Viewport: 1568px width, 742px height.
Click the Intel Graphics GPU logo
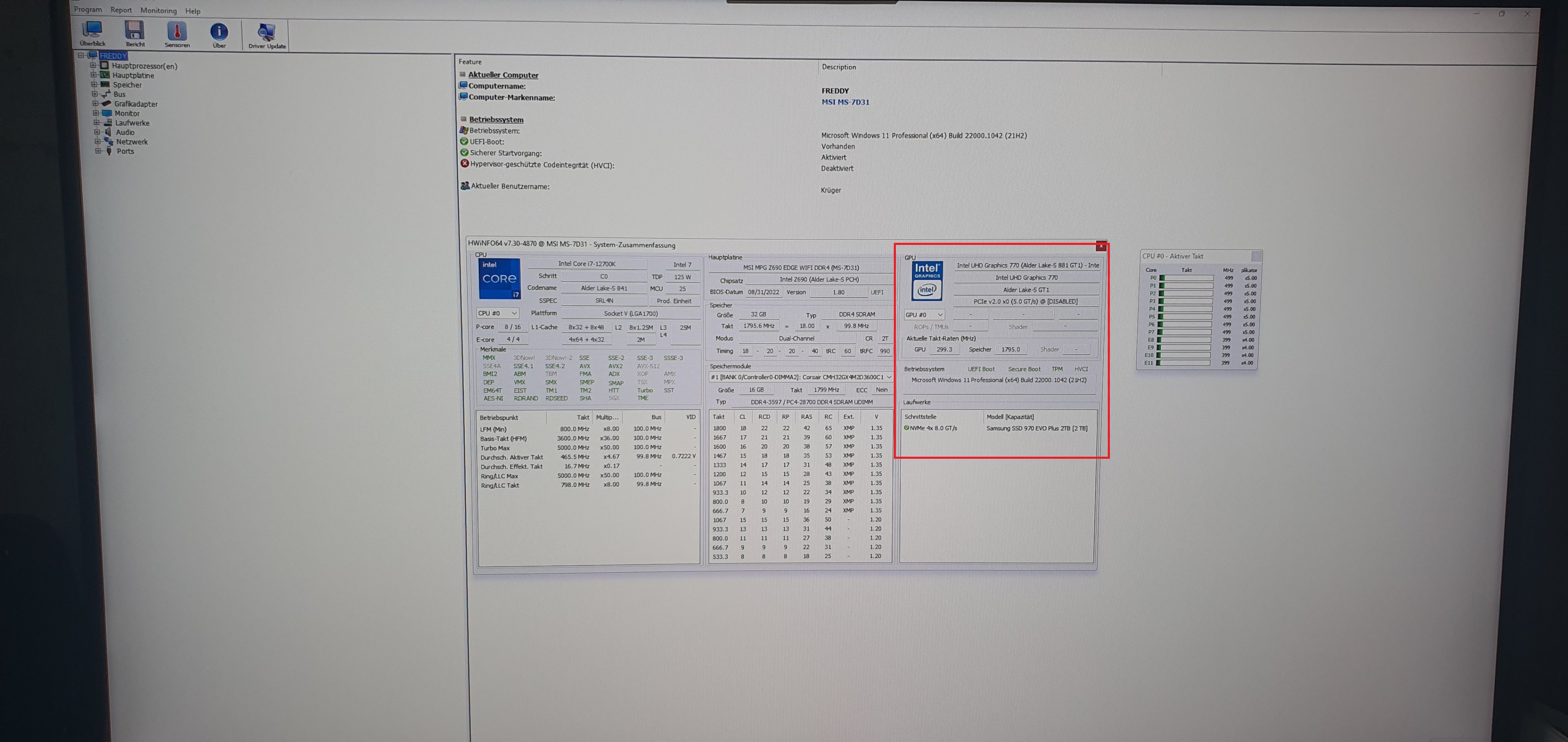click(927, 280)
